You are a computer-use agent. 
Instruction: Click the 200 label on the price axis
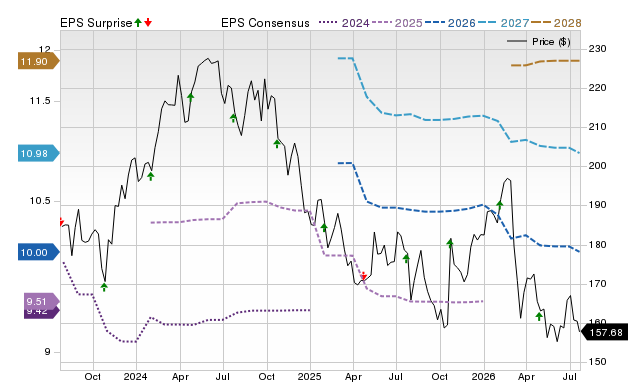(597, 166)
